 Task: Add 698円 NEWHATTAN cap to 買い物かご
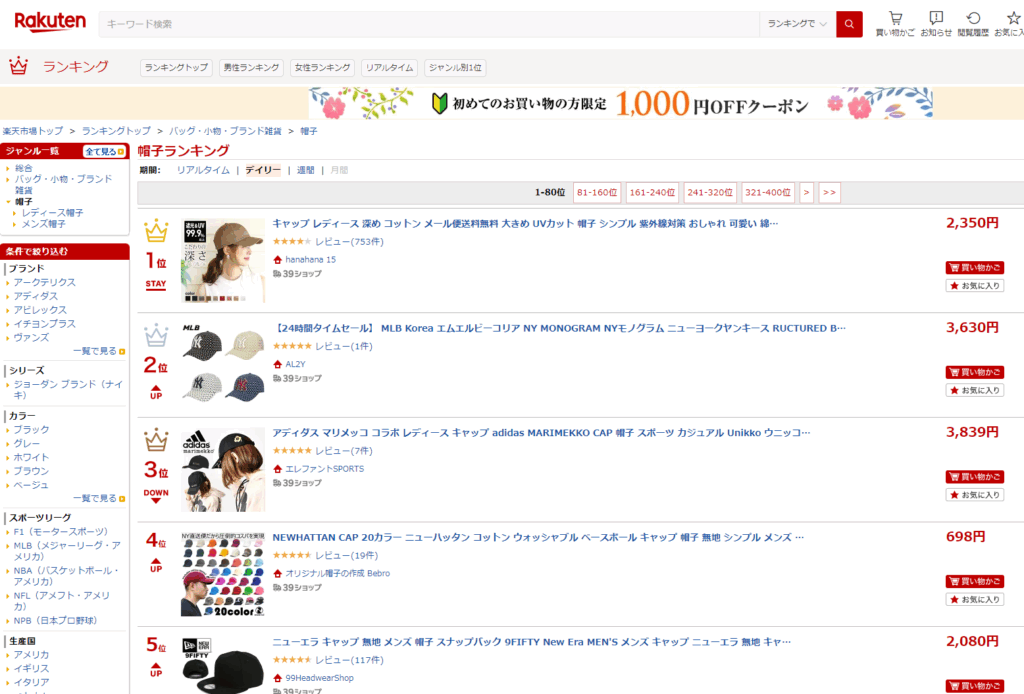tap(975, 581)
